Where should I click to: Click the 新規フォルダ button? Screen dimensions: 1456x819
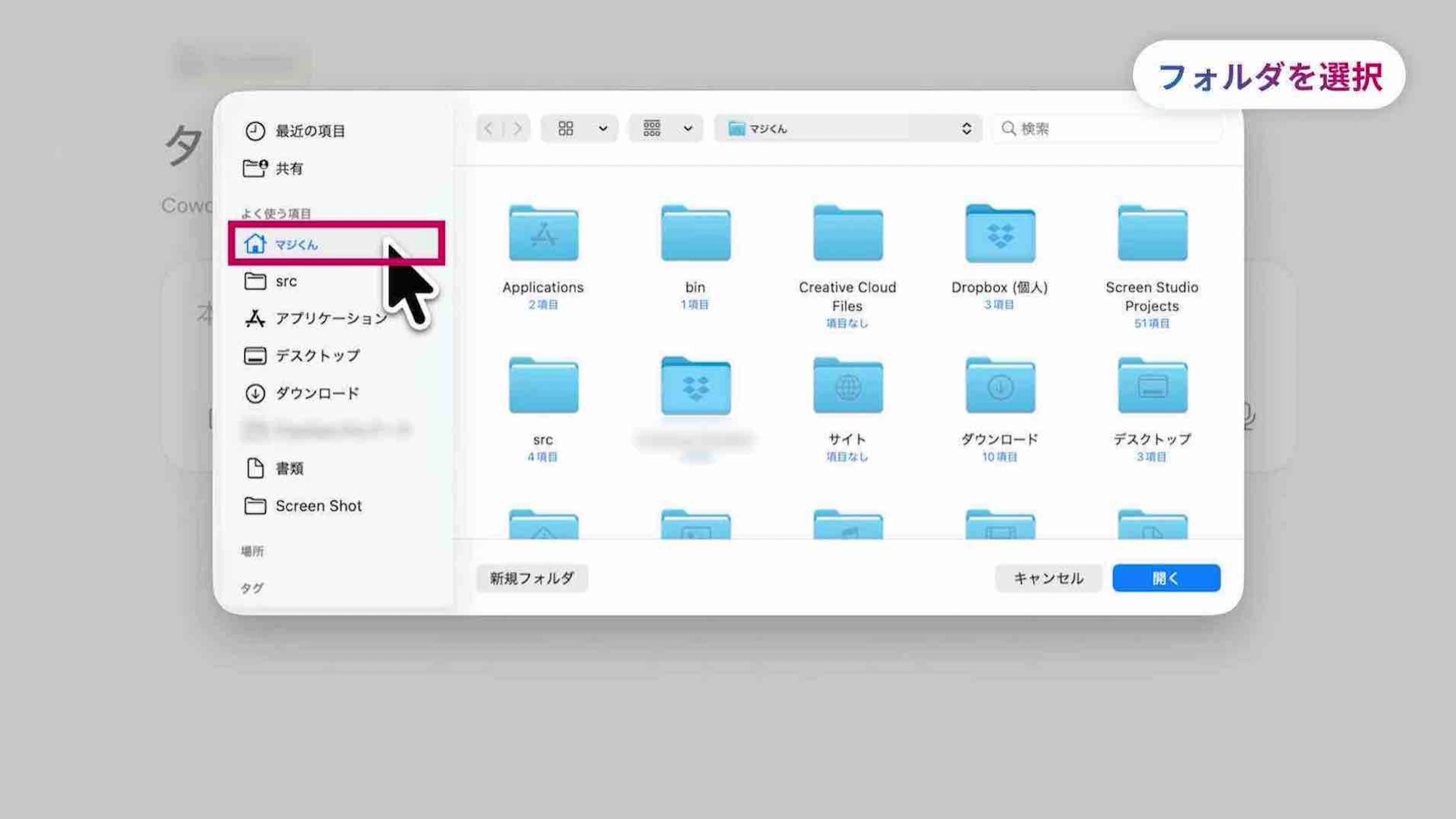tap(531, 578)
